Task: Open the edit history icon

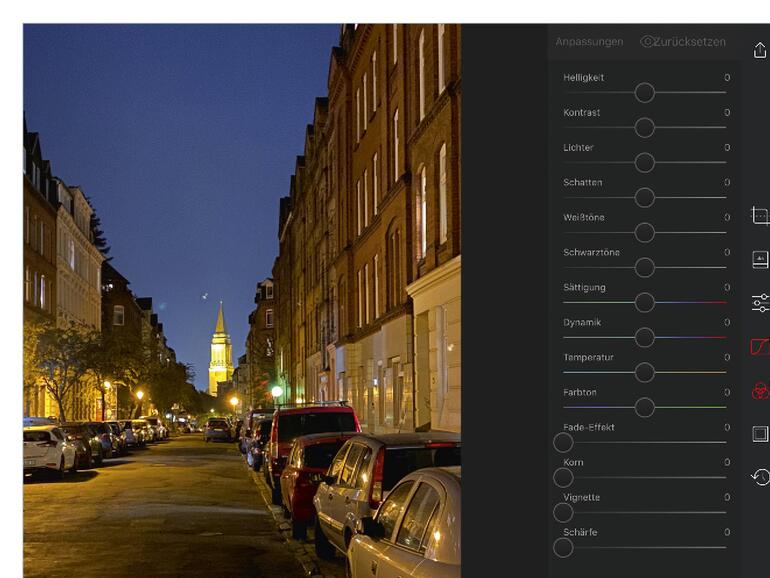Action: coord(760,477)
